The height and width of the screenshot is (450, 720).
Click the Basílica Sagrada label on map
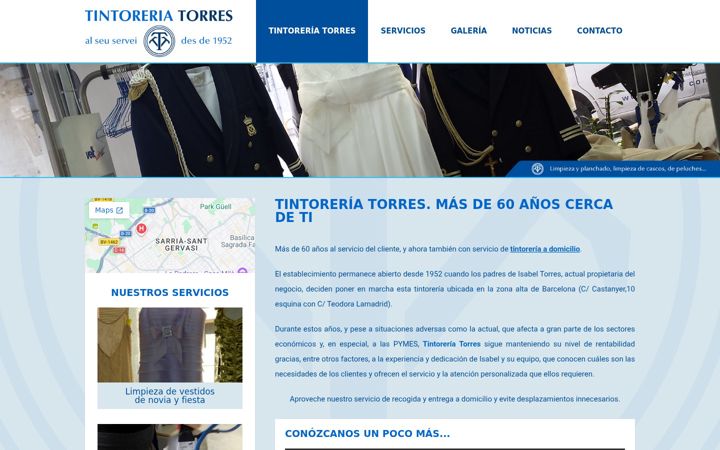point(238,241)
